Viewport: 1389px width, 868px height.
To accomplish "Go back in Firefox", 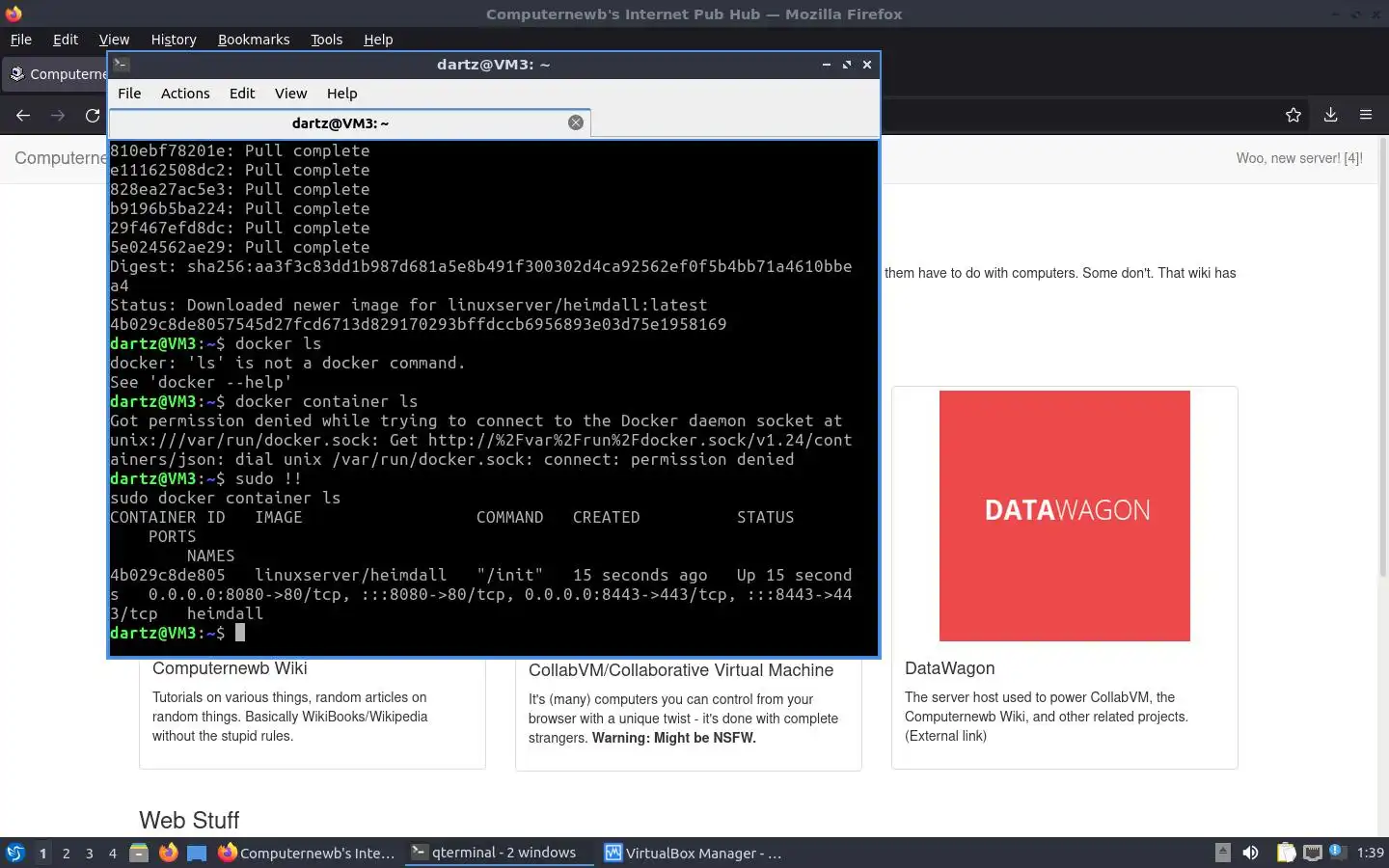I will point(23,115).
